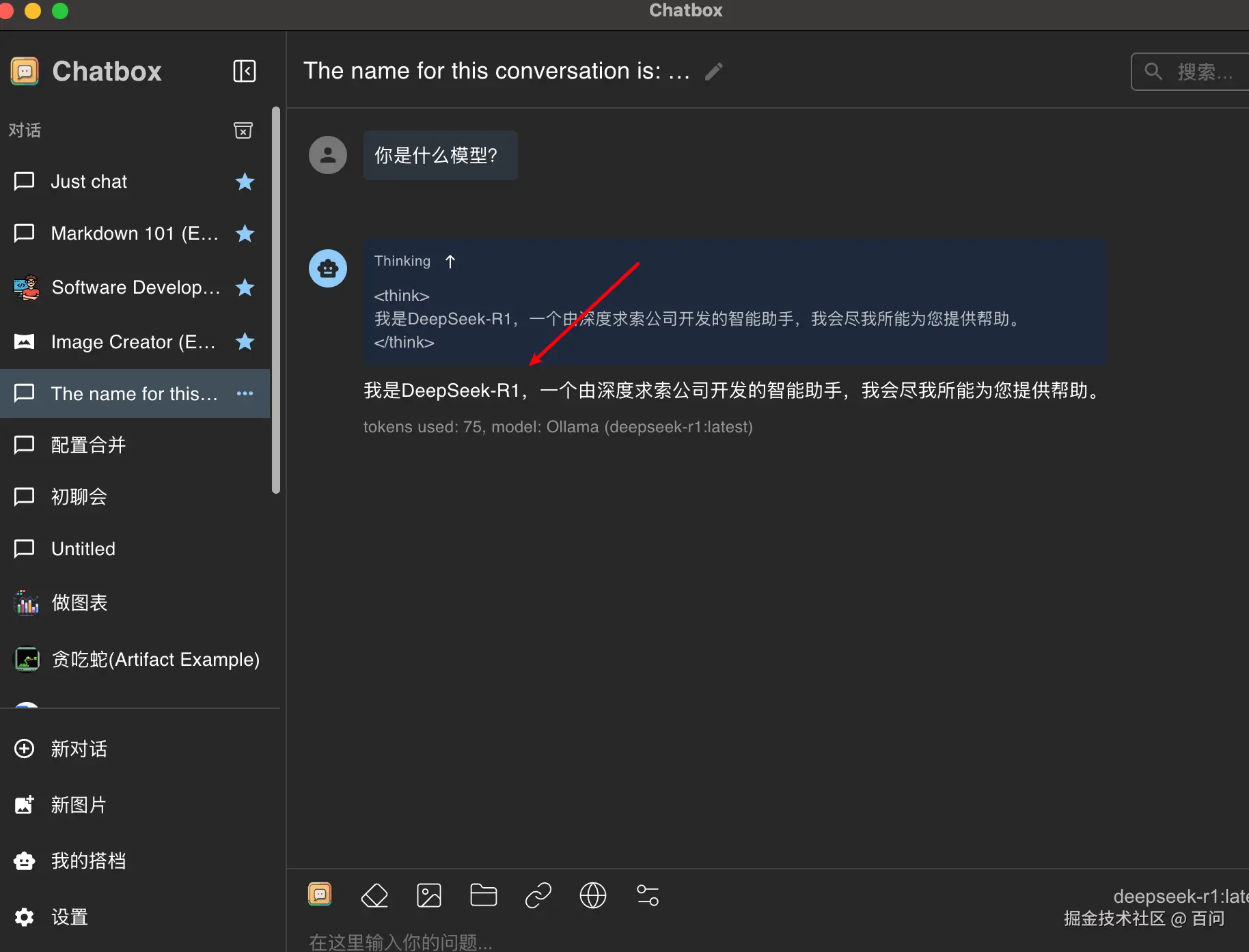The image size is (1249, 952).
Task: Clear conversations using the archive-delete icon
Action: click(x=243, y=130)
